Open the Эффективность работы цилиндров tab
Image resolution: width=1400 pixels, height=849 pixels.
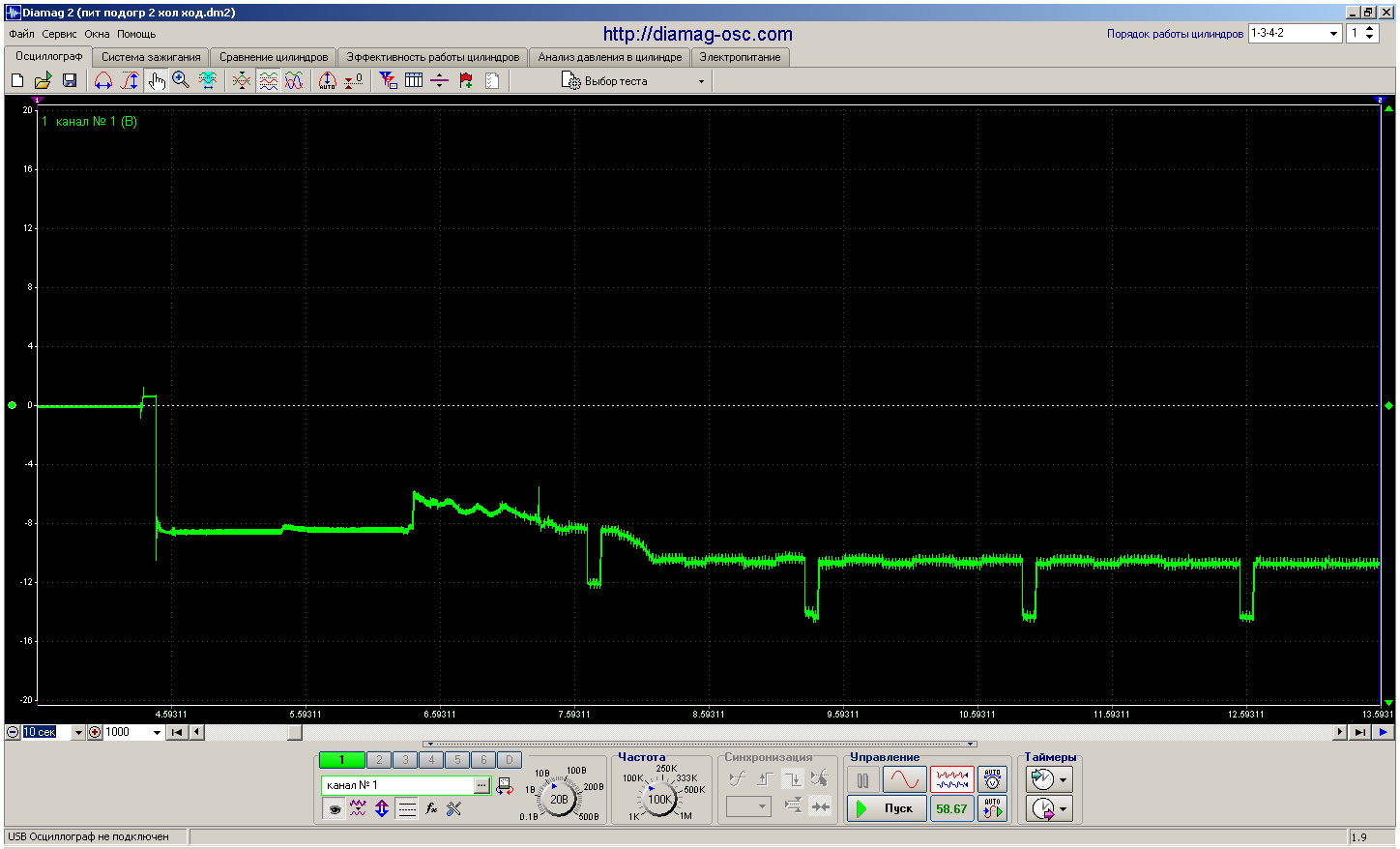433,57
